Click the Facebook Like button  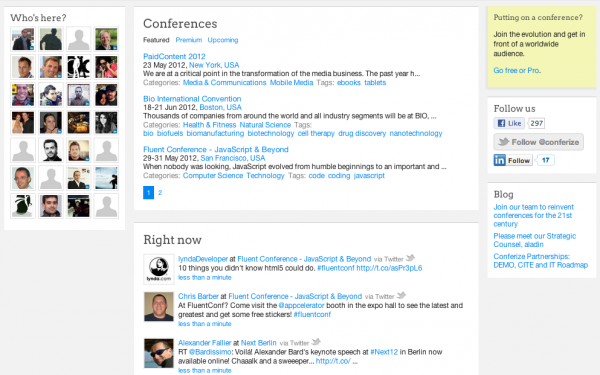pos(509,123)
